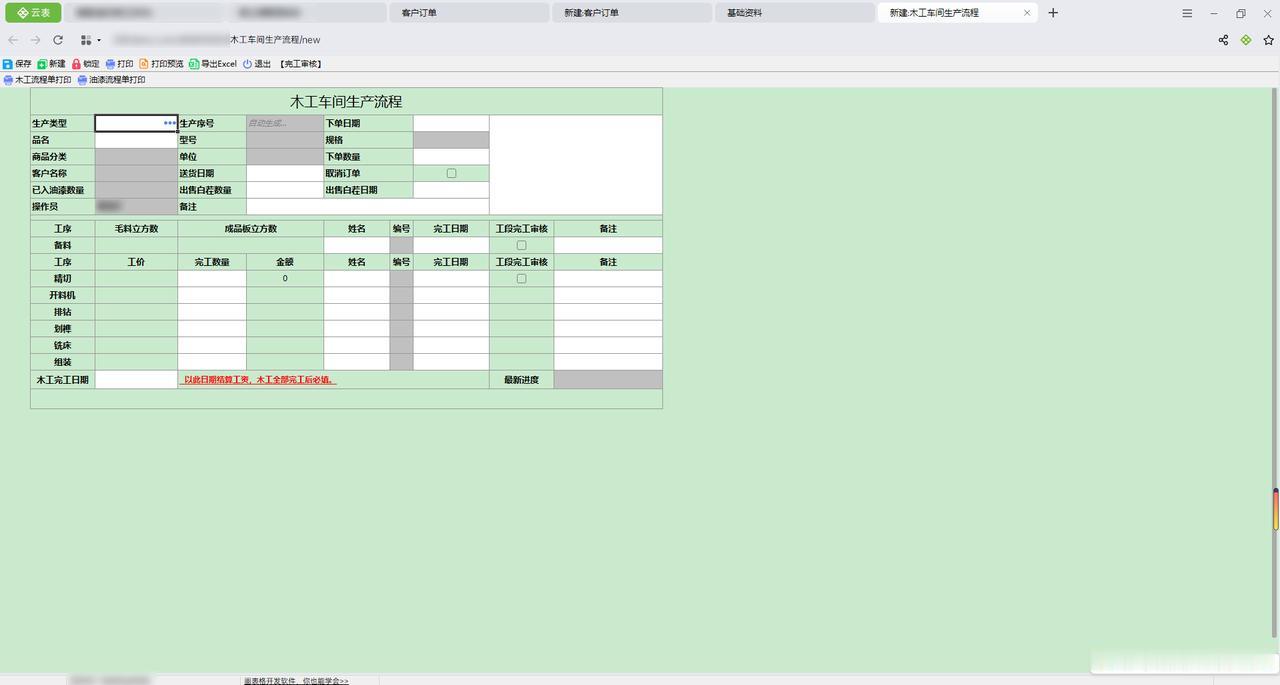Check 工段完工审核 box in 精切 row
Viewport: 1280px width, 685px height.
pos(521,278)
